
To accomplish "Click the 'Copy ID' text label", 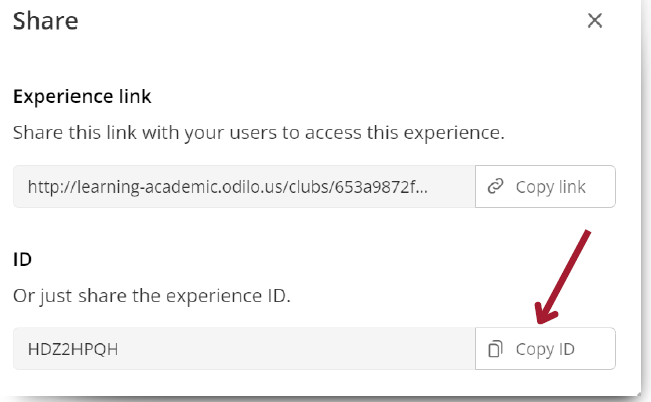I will coord(545,349).
